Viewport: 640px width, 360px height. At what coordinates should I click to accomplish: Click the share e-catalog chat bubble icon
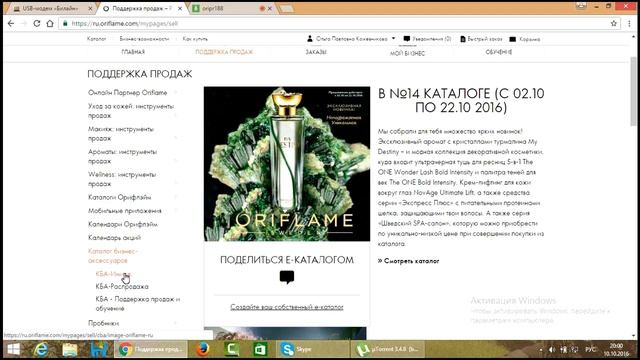287,278
